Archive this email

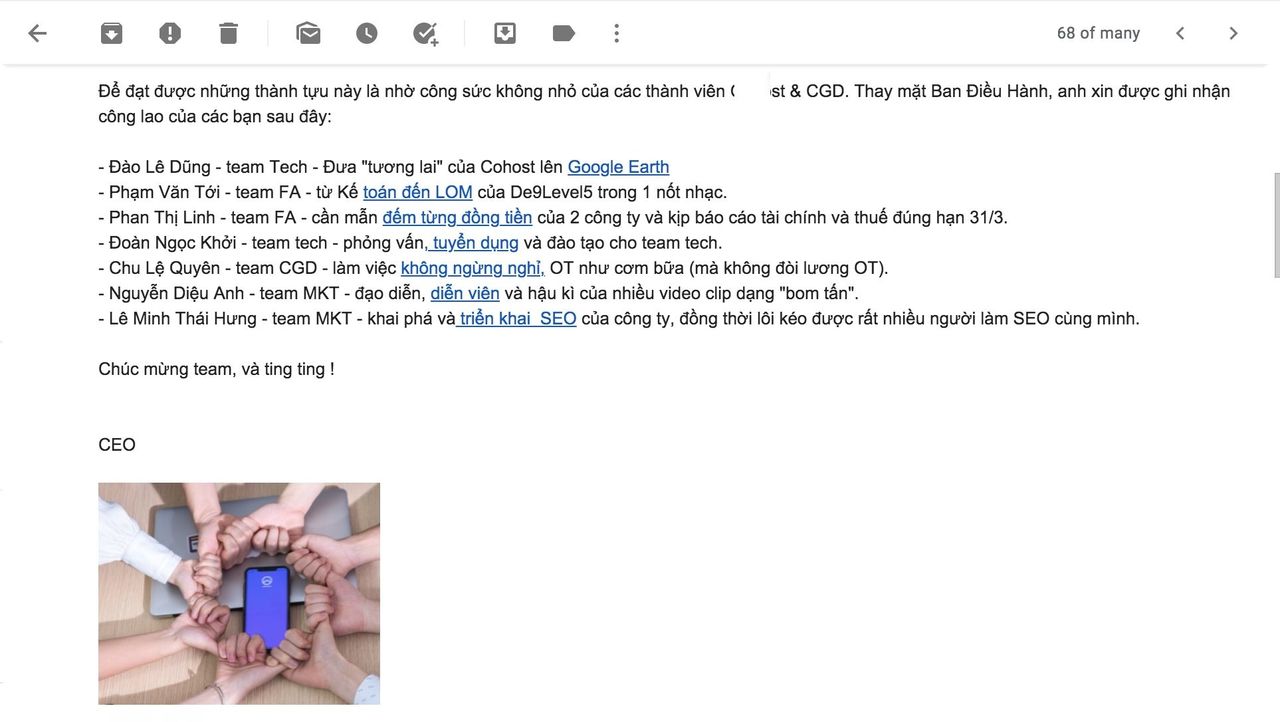111,33
